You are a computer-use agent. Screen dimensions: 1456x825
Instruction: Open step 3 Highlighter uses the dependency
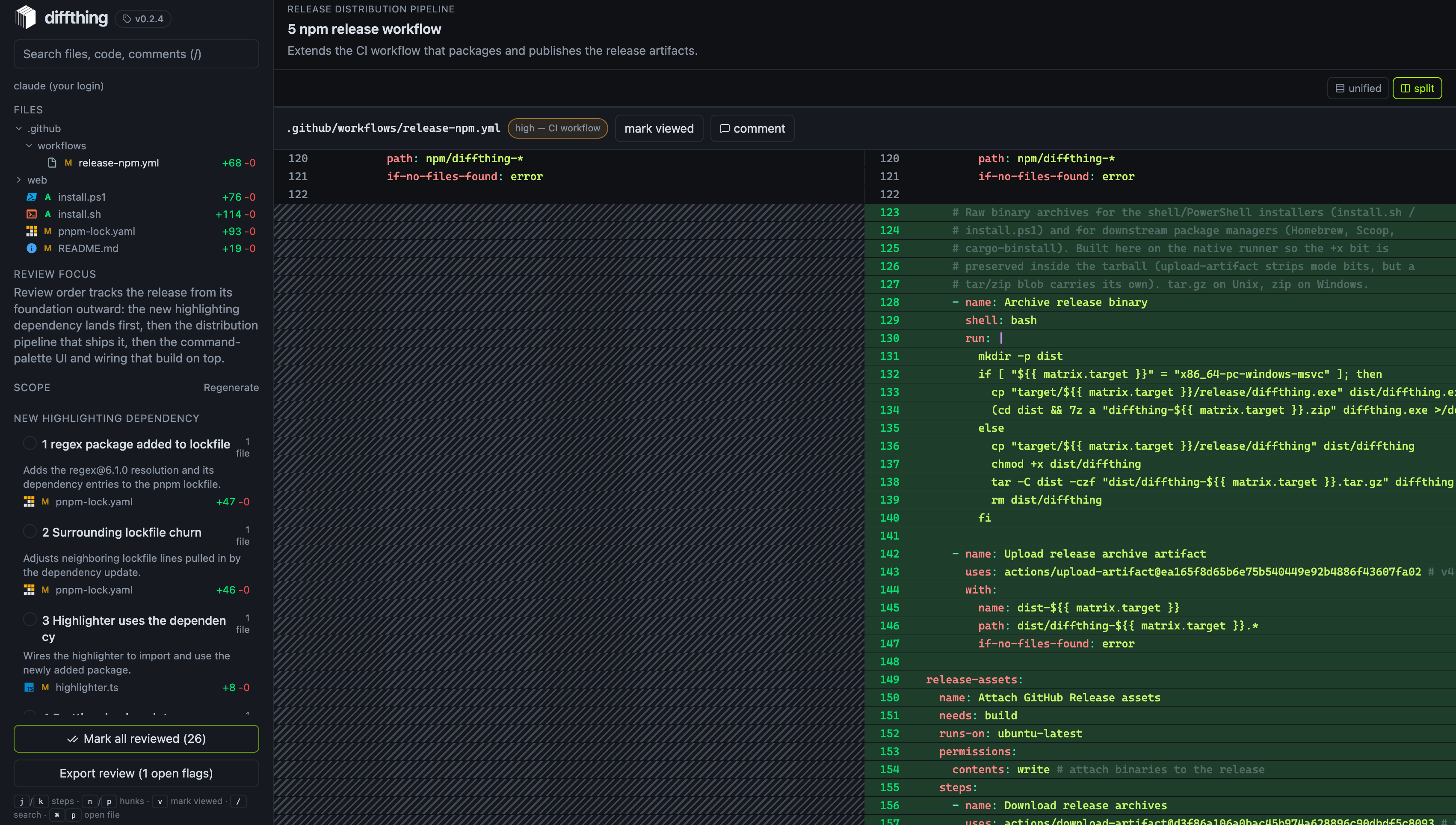[x=133, y=629]
